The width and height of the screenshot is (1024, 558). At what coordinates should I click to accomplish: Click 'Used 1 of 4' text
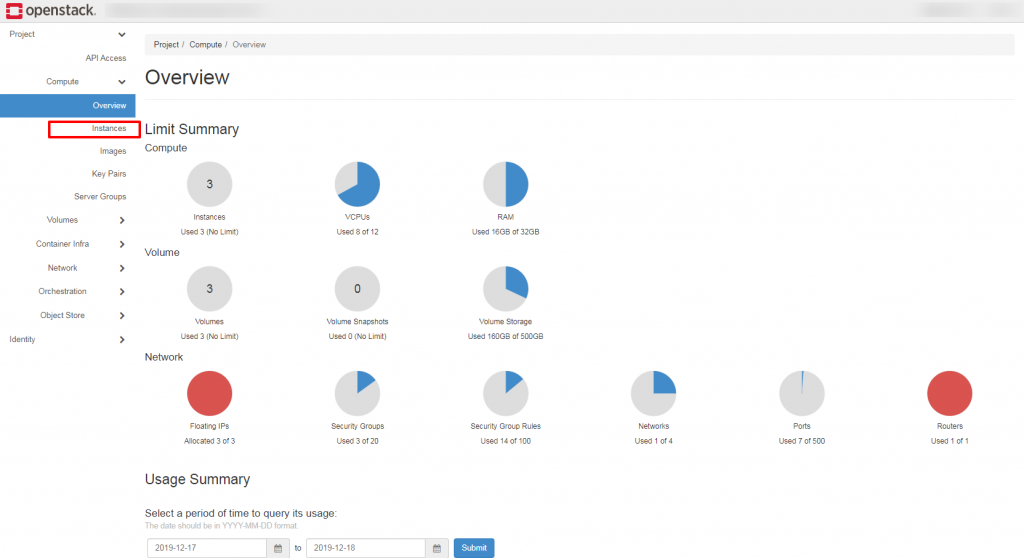tap(654, 441)
